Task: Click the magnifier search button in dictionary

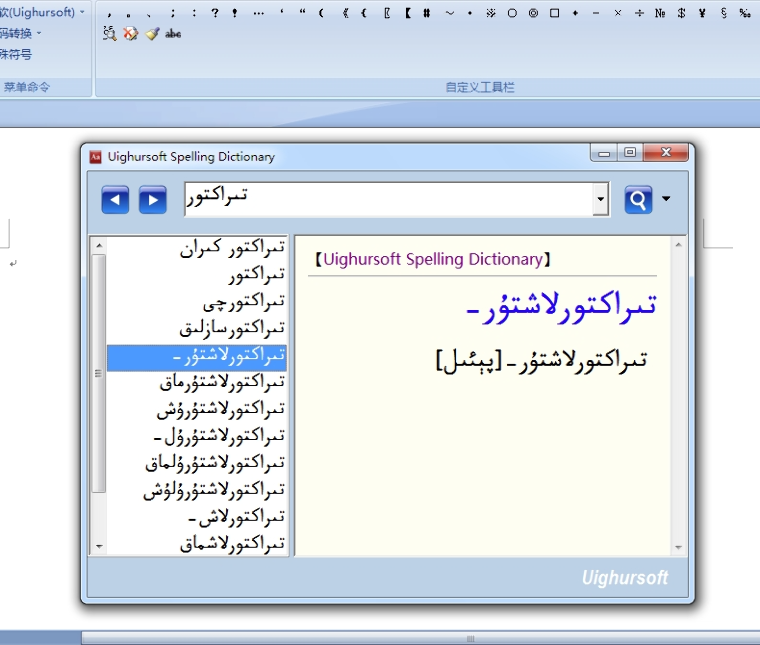Action: coord(638,200)
